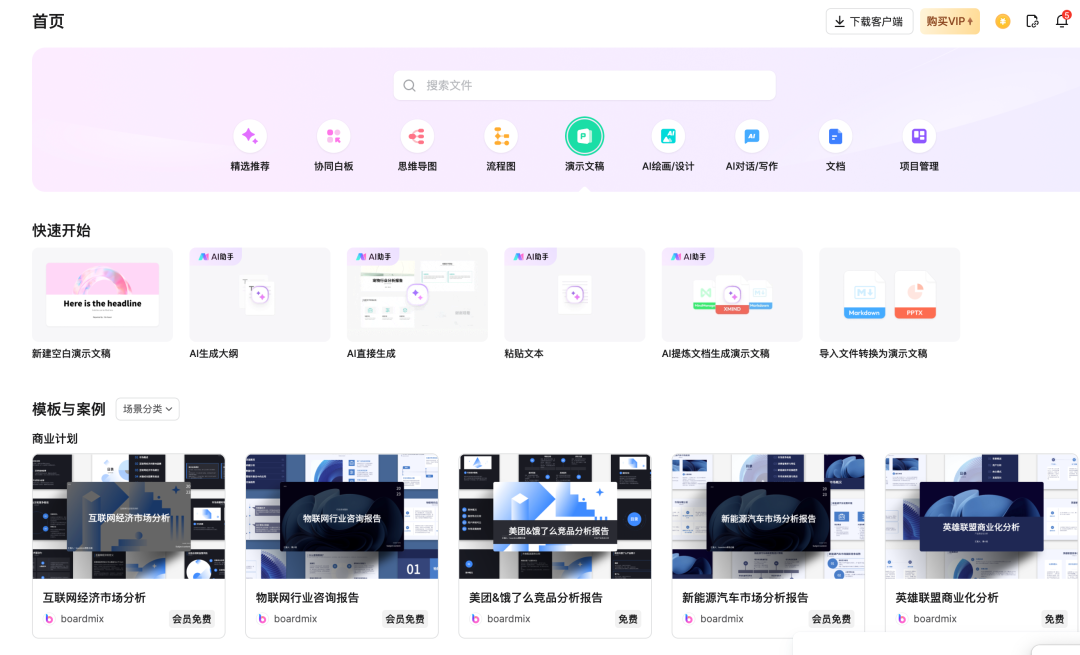Open the 项目管理 tool
The width and height of the screenshot is (1080, 655).
tap(918, 143)
